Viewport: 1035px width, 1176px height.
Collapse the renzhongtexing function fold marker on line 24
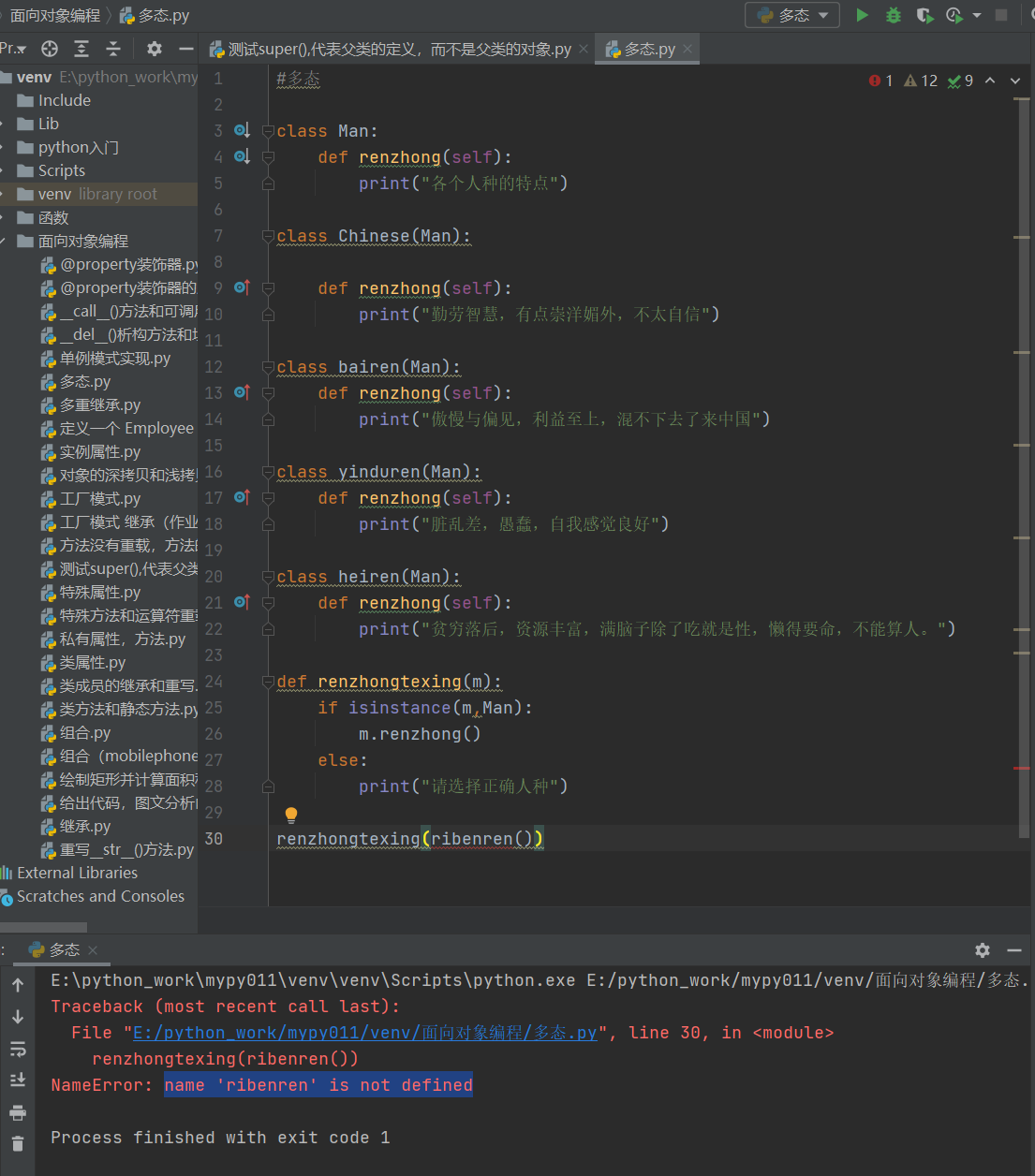(x=268, y=682)
